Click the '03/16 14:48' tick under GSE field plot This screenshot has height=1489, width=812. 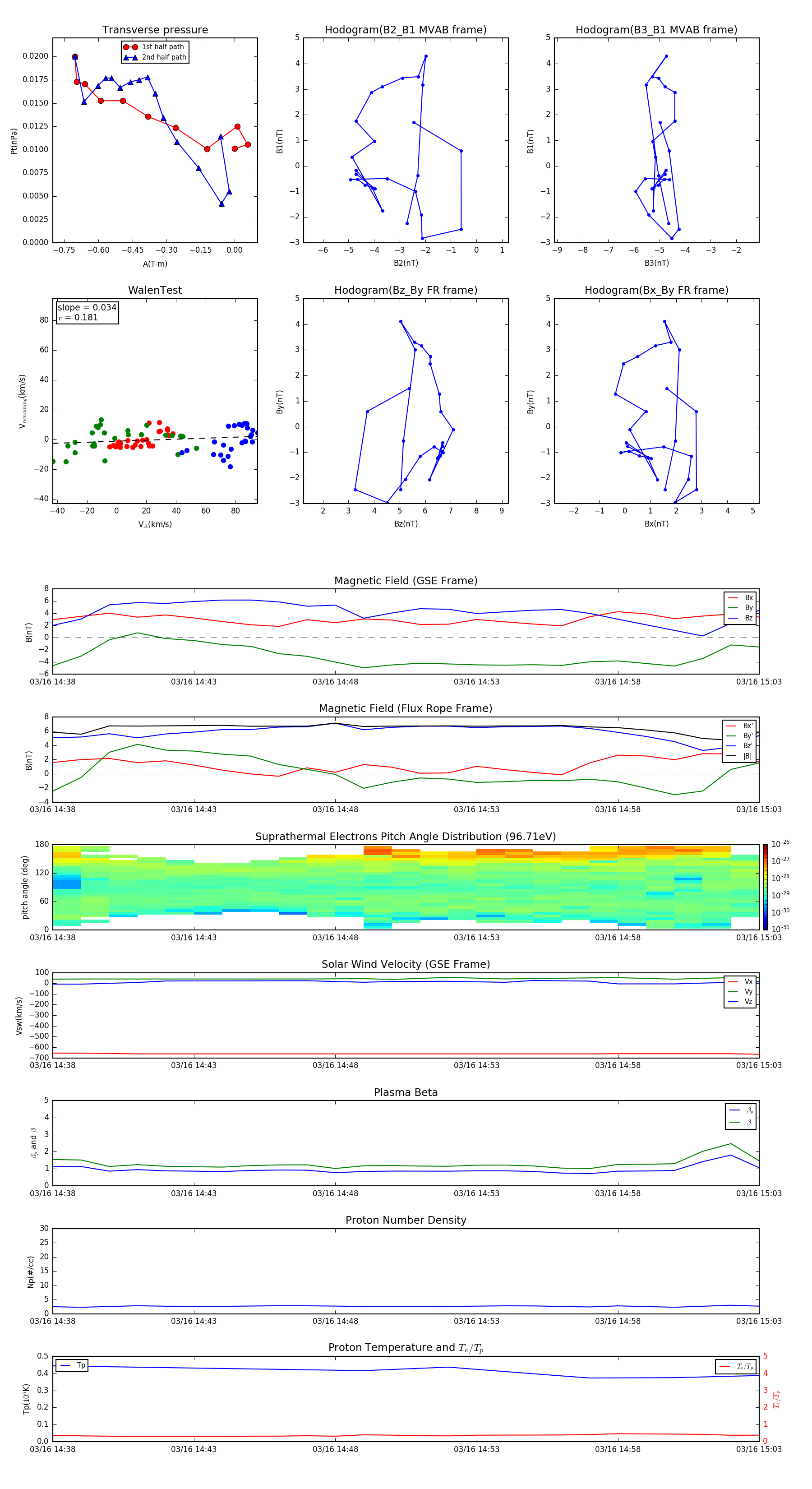click(335, 681)
